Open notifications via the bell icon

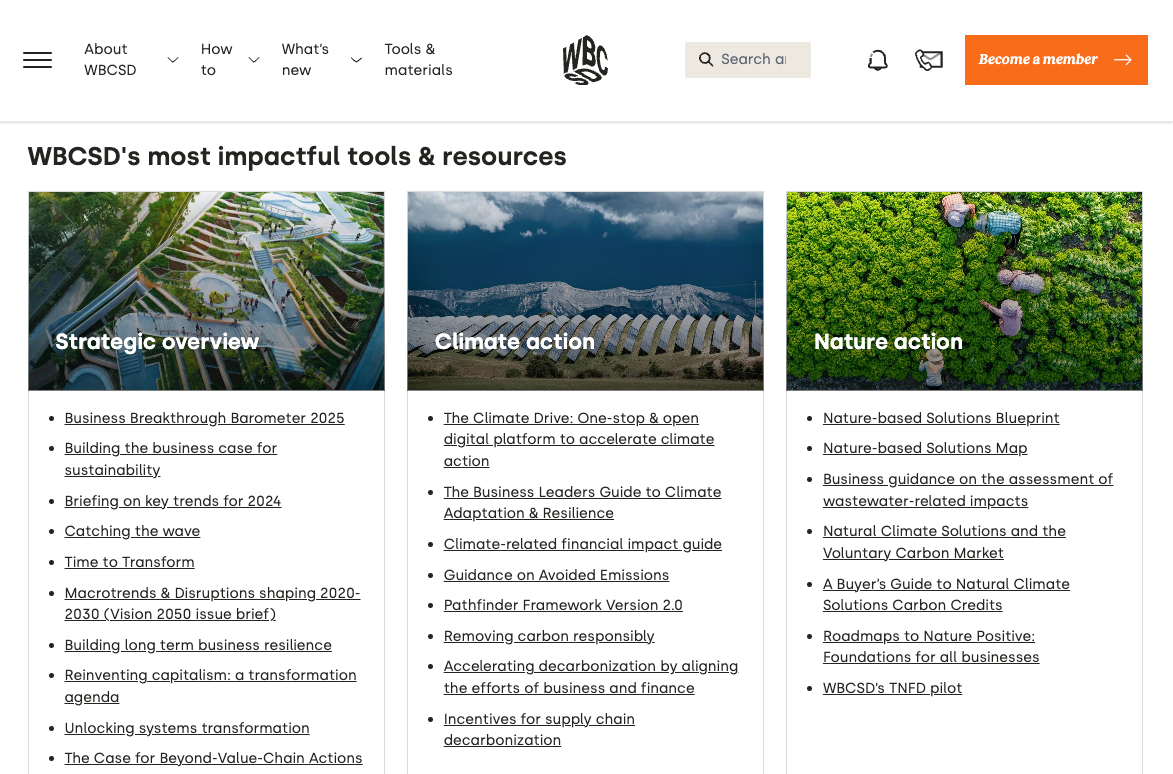point(877,60)
